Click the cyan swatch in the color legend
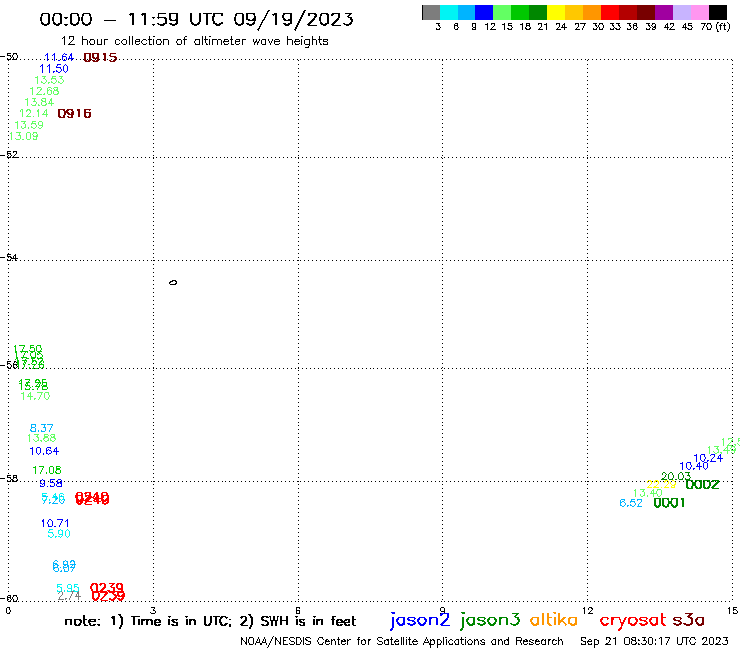This screenshot has height=650, width=740. (x=449, y=12)
